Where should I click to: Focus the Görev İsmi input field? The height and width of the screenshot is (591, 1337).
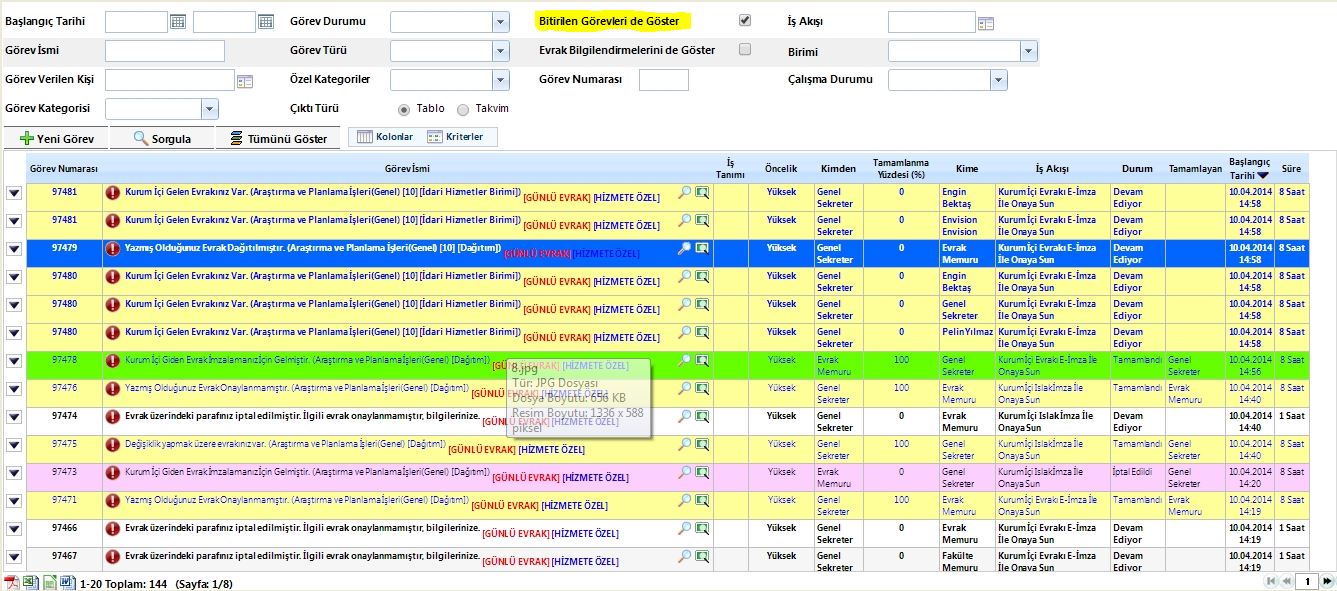coord(165,51)
